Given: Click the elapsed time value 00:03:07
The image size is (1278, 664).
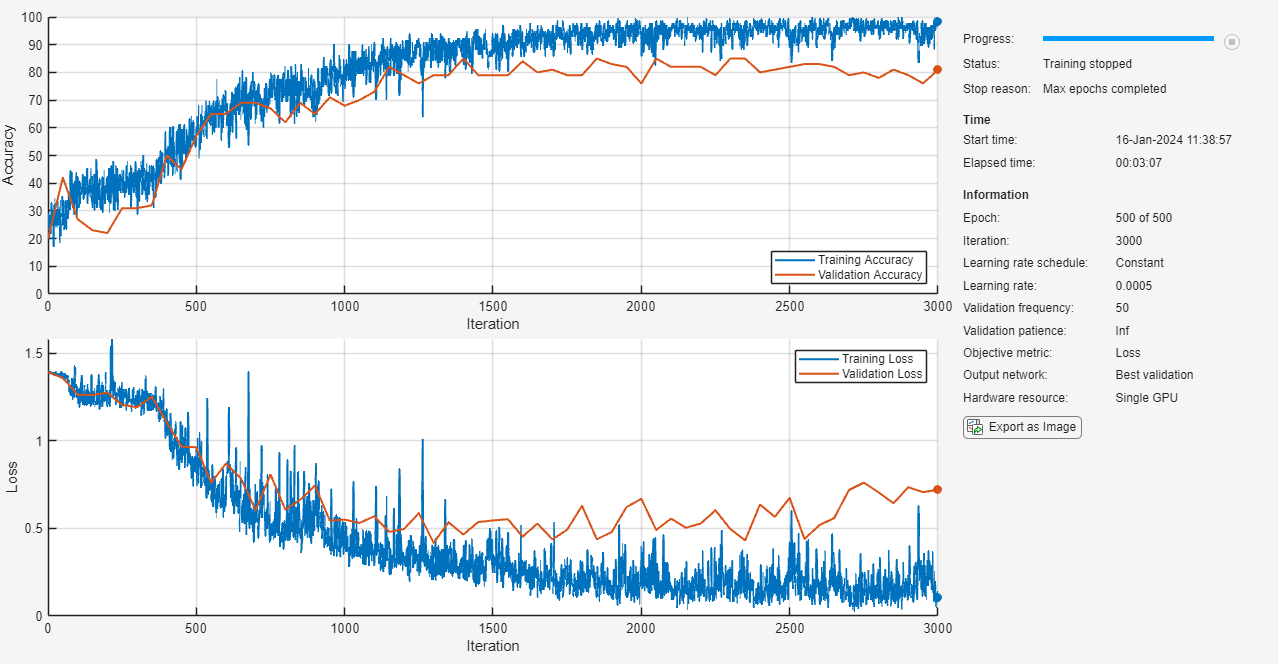Looking at the screenshot, I should point(1138,163).
